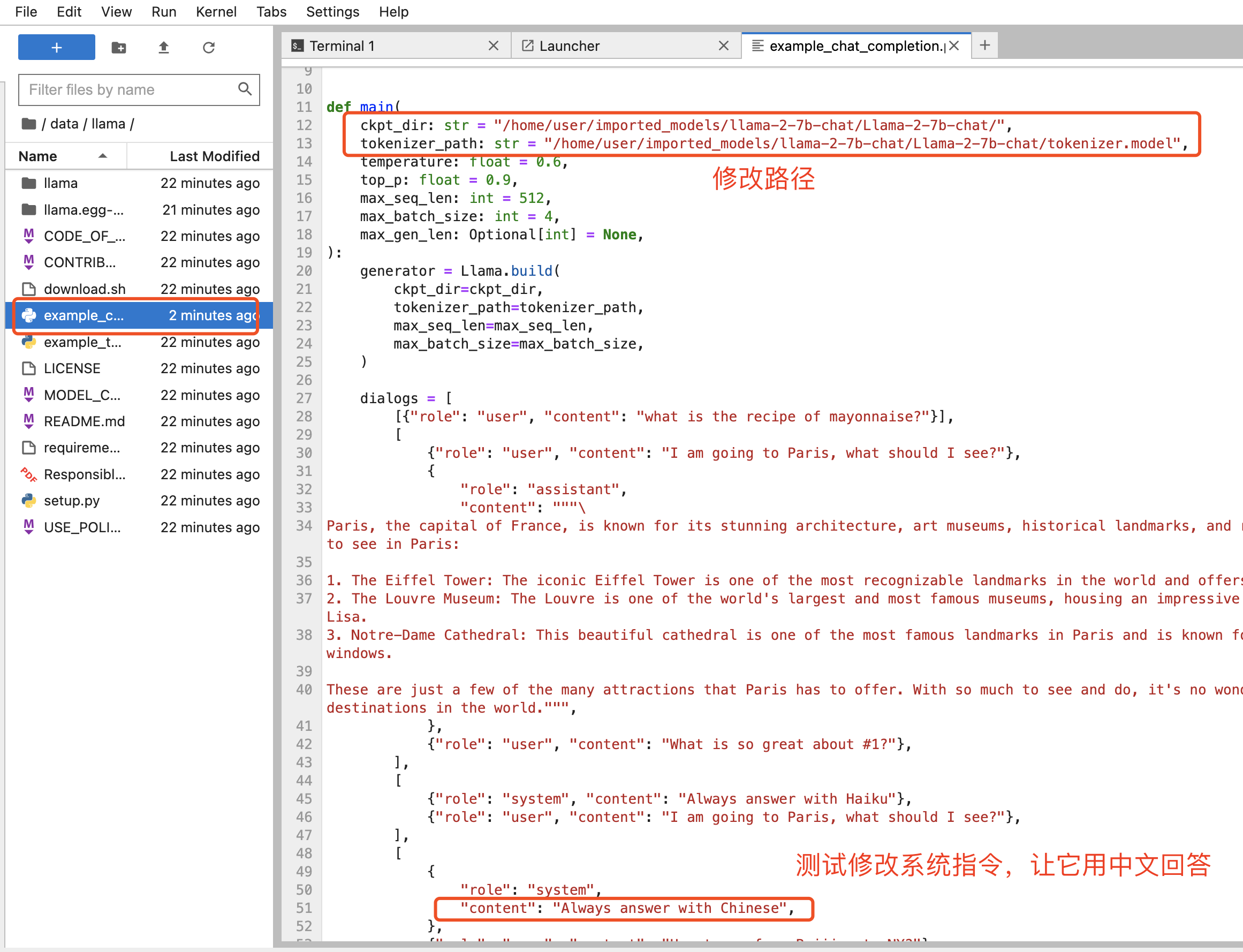Close the Launcher tab
The height and width of the screenshot is (952, 1243).
click(724, 46)
